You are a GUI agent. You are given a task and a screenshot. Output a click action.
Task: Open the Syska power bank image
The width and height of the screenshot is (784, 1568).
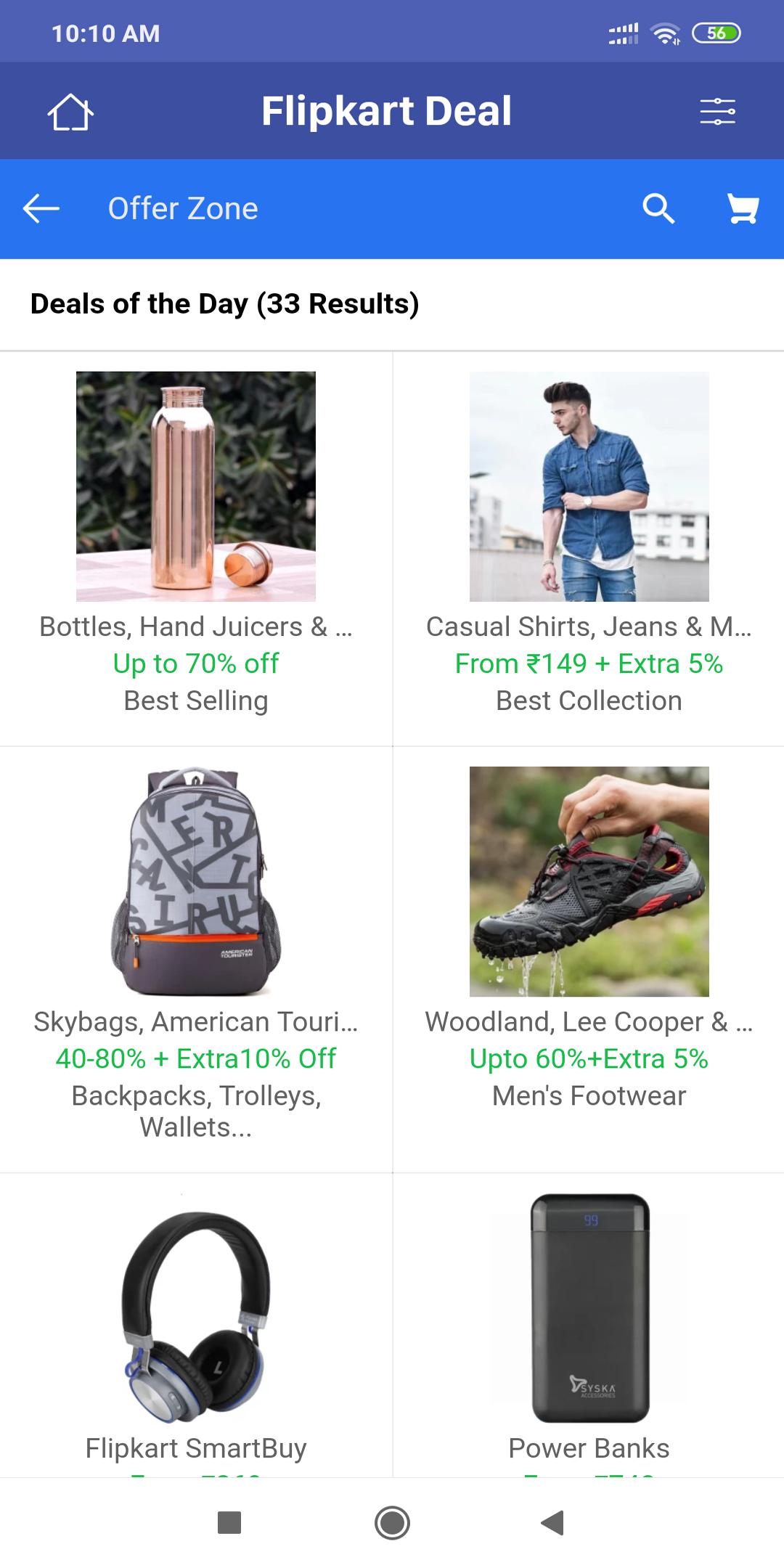coord(589,1308)
